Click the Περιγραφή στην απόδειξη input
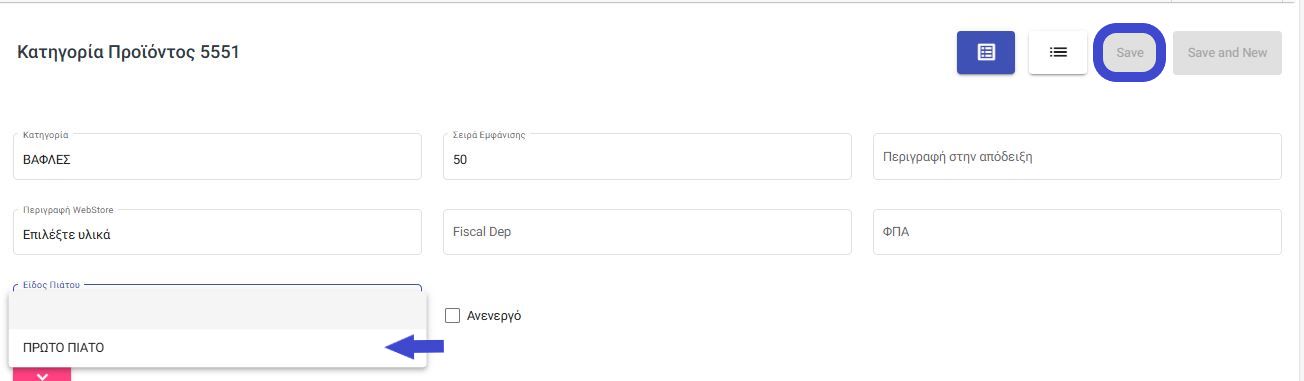The image size is (1304, 381). (1077, 157)
